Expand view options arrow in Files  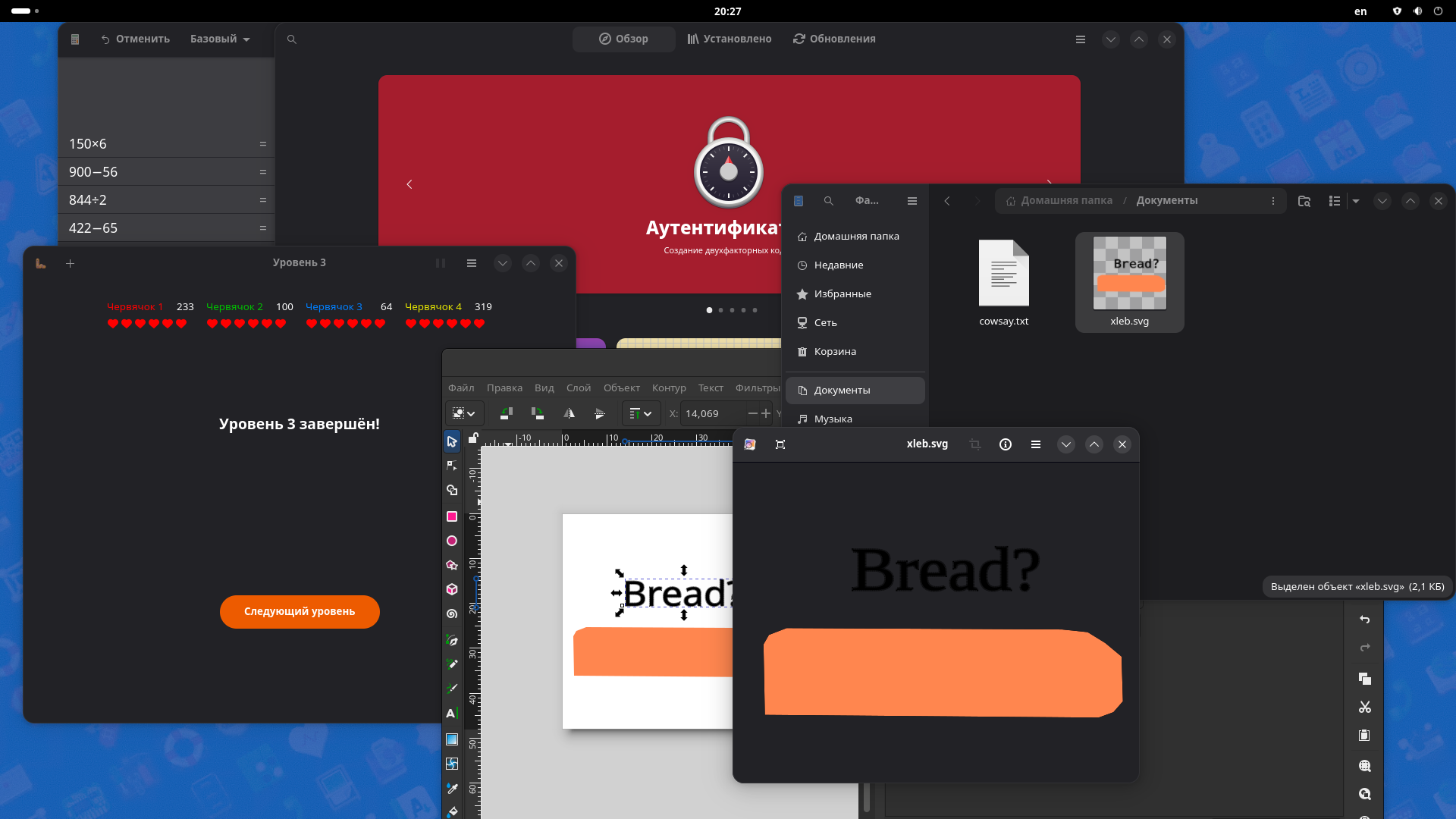point(1356,201)
